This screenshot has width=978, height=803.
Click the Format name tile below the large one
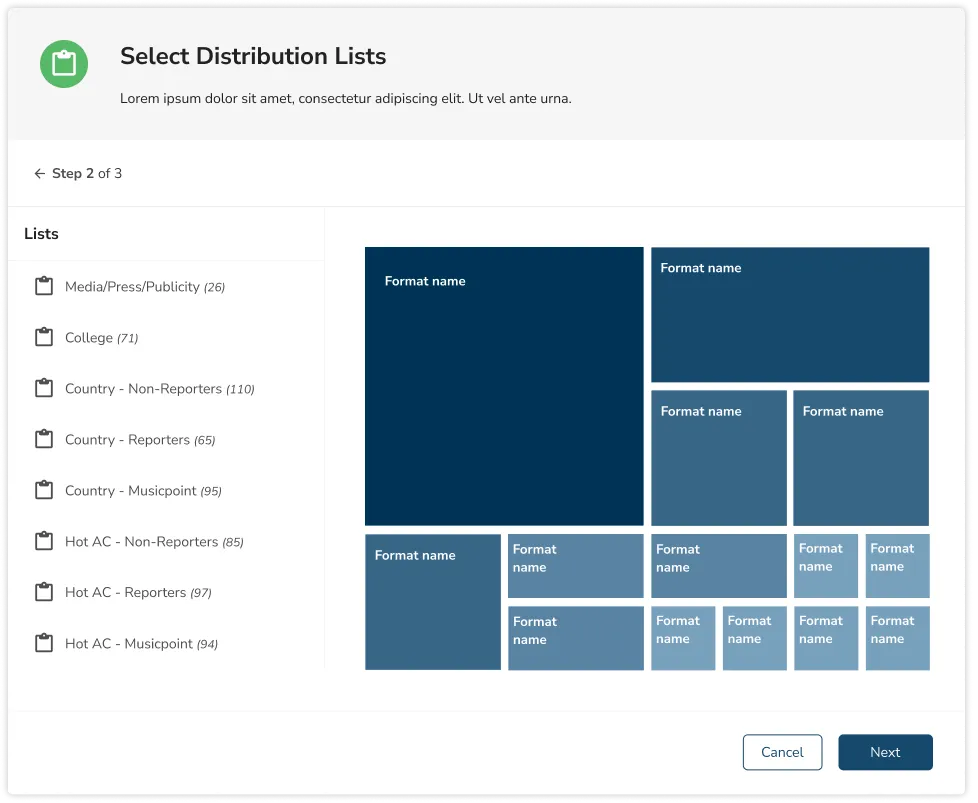(x=433, y=600)
